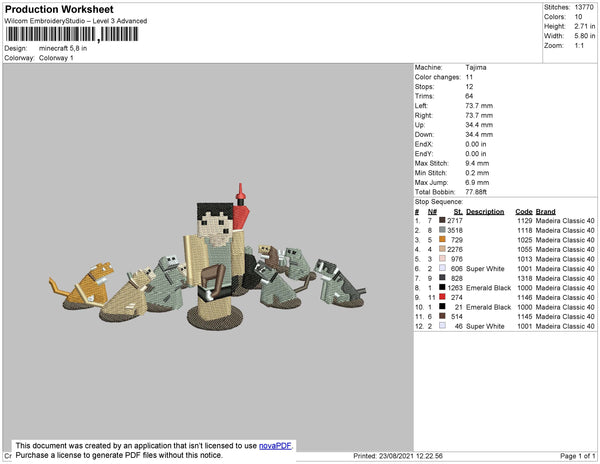The width and height of the screenshot is (600, 464).
Task: Click the 'Super White' description in row 6
Action: click(x=485, y=269)
